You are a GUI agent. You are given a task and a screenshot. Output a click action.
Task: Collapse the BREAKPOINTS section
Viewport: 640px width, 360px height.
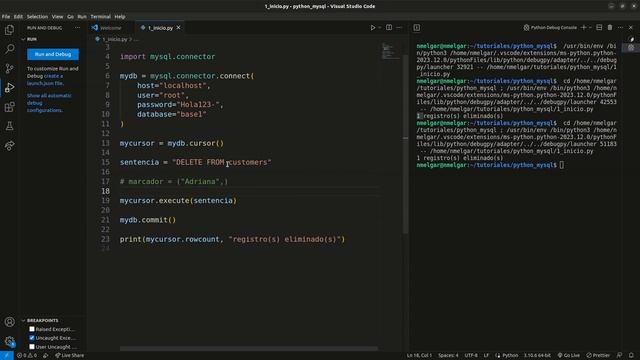23,320
